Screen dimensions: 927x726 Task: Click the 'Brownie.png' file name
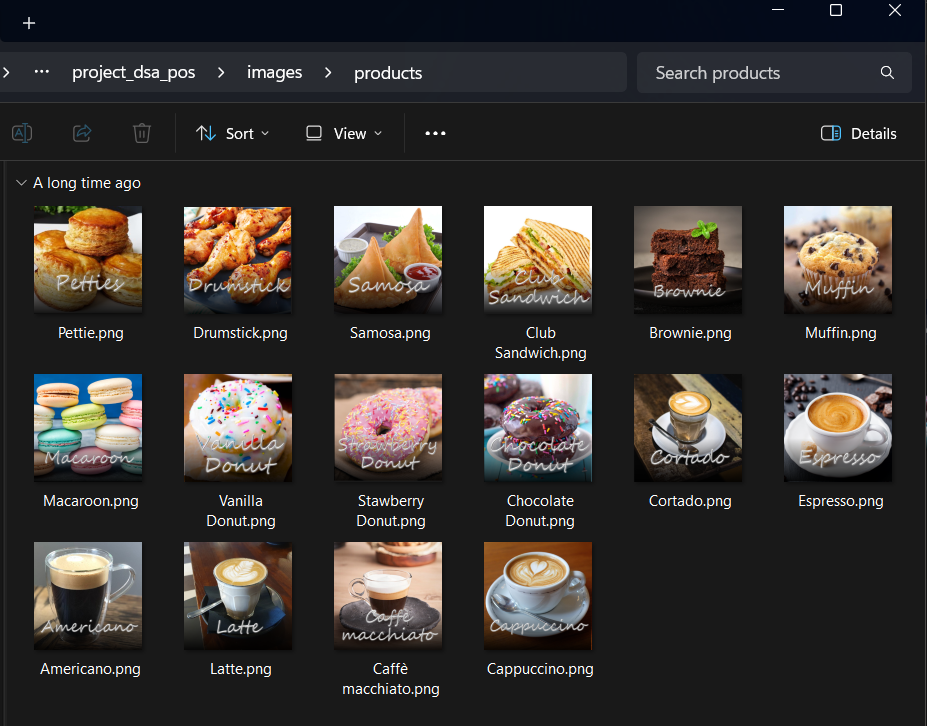[x=690, y=333]
